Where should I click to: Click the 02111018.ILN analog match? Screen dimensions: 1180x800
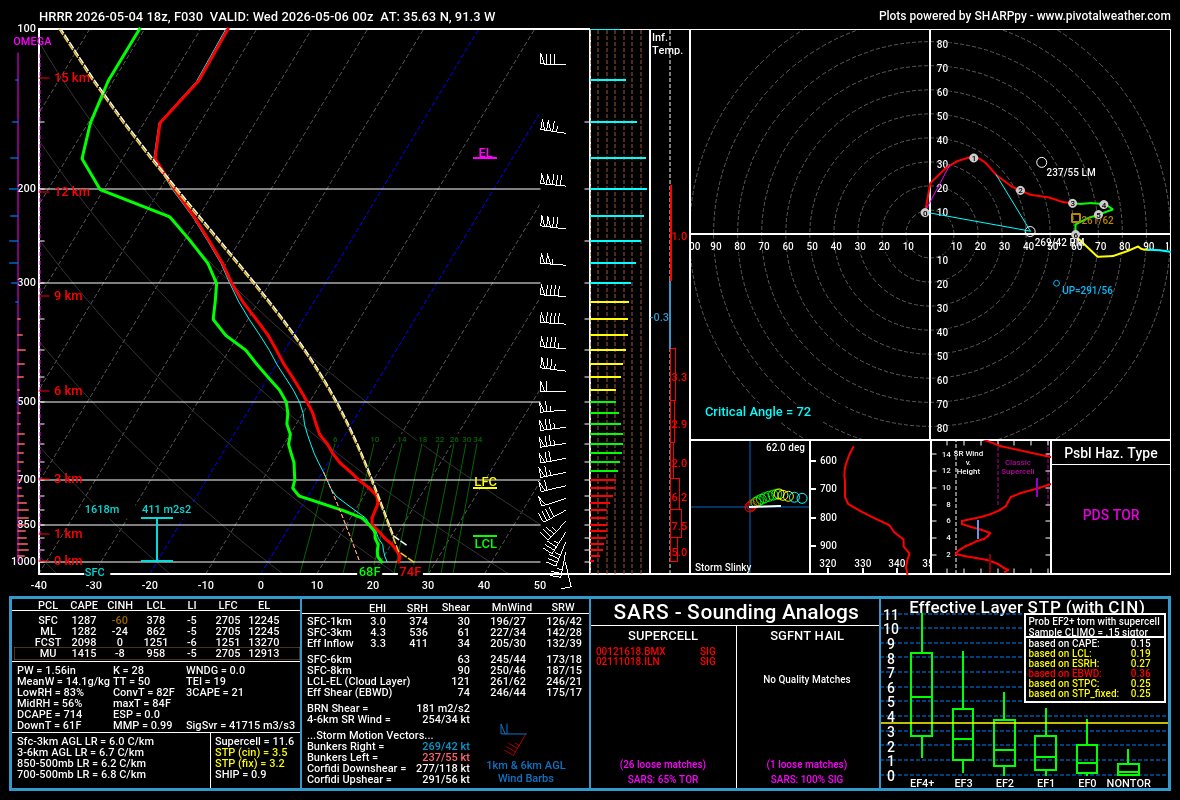630,662
